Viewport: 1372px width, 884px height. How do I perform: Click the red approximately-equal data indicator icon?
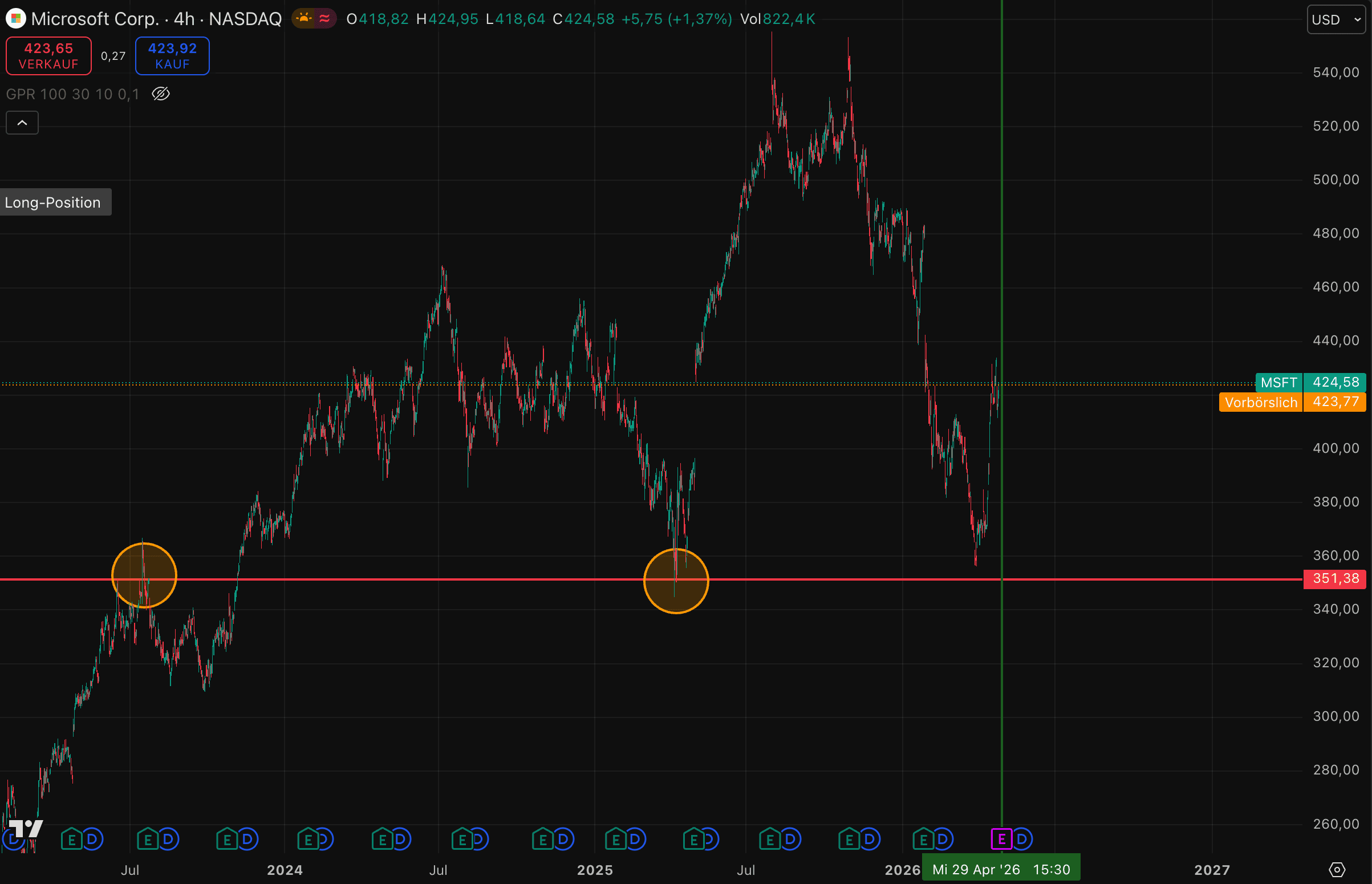pyautogui.click(x=325, y=19)
